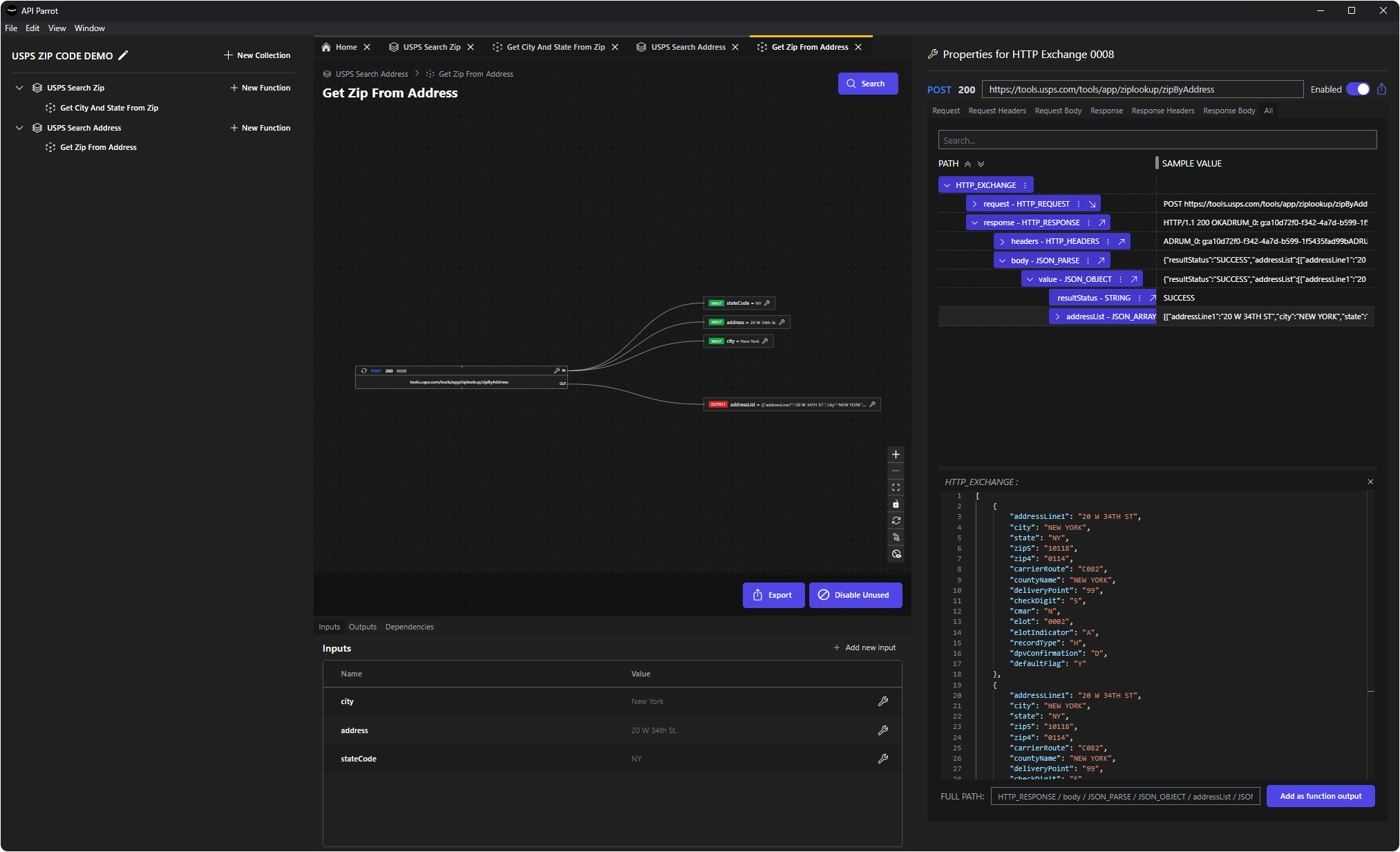This screenshot has height=852, width=1400.
Task: Collapse the value JSON_OBJECT node
Action: (x=1030, y=279)
